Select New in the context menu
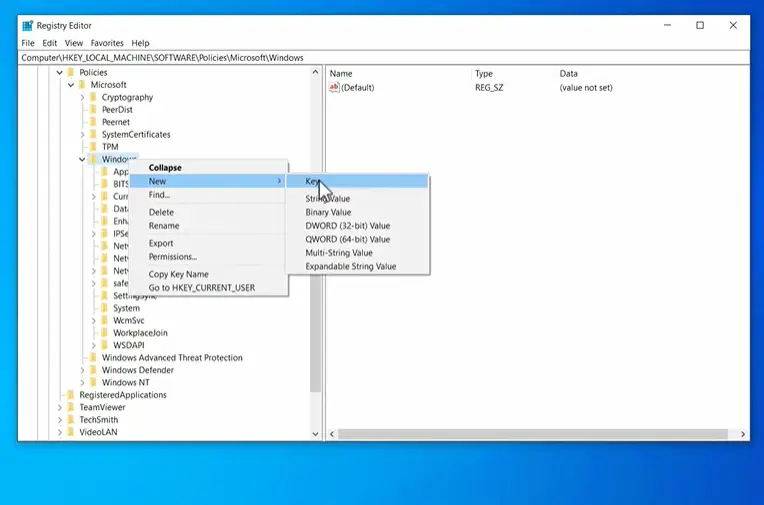This screenshot has height=505, width=764. point(209,181)
